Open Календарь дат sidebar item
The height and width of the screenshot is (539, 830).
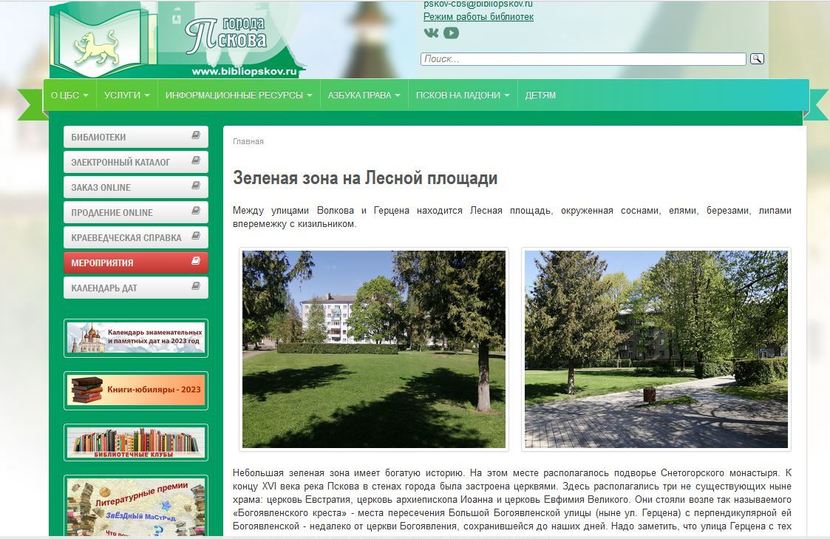(x=136, y=288)
